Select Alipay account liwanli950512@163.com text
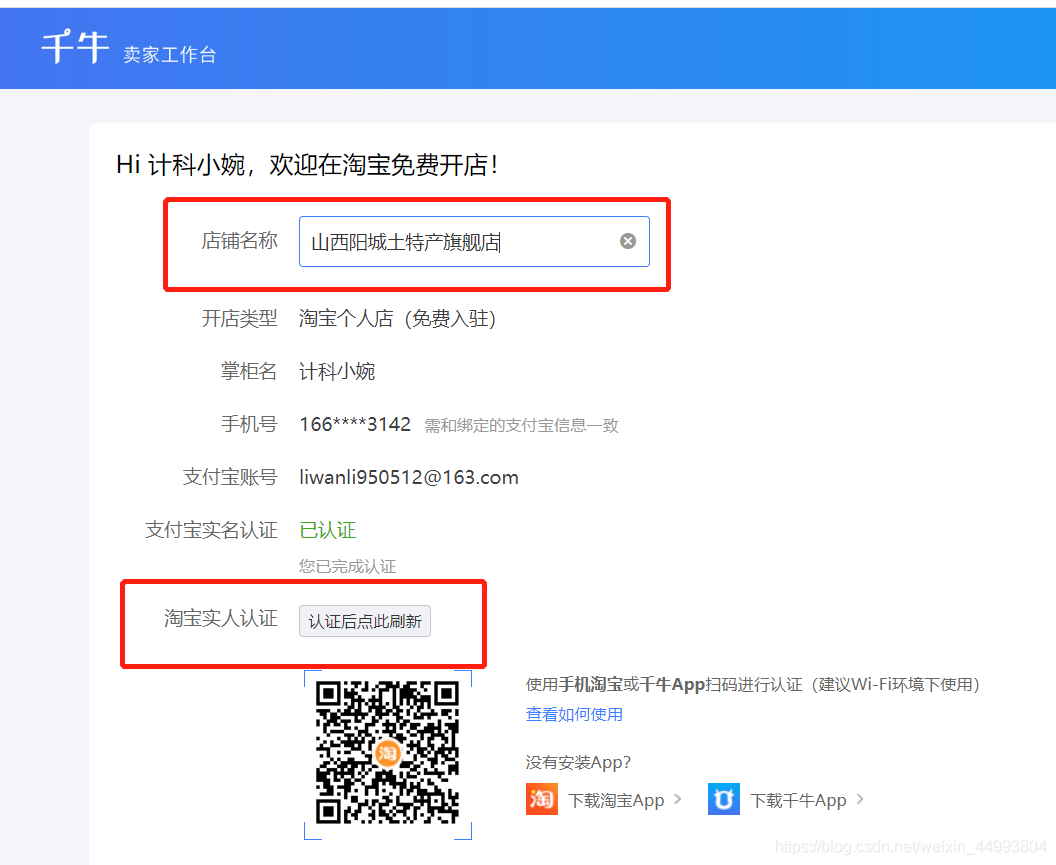This screenshot has height=865, width=1056. pos(409,478)
